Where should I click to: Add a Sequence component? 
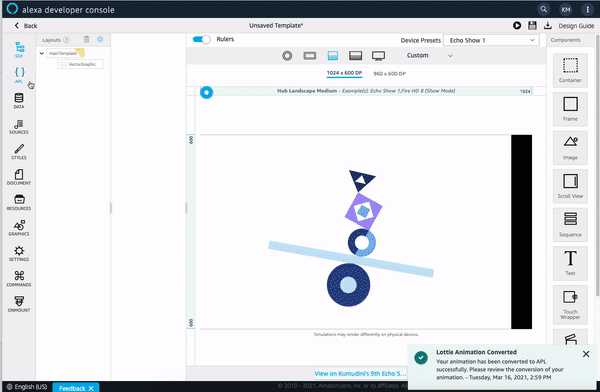pyautogui.click(x=570, y=225)
